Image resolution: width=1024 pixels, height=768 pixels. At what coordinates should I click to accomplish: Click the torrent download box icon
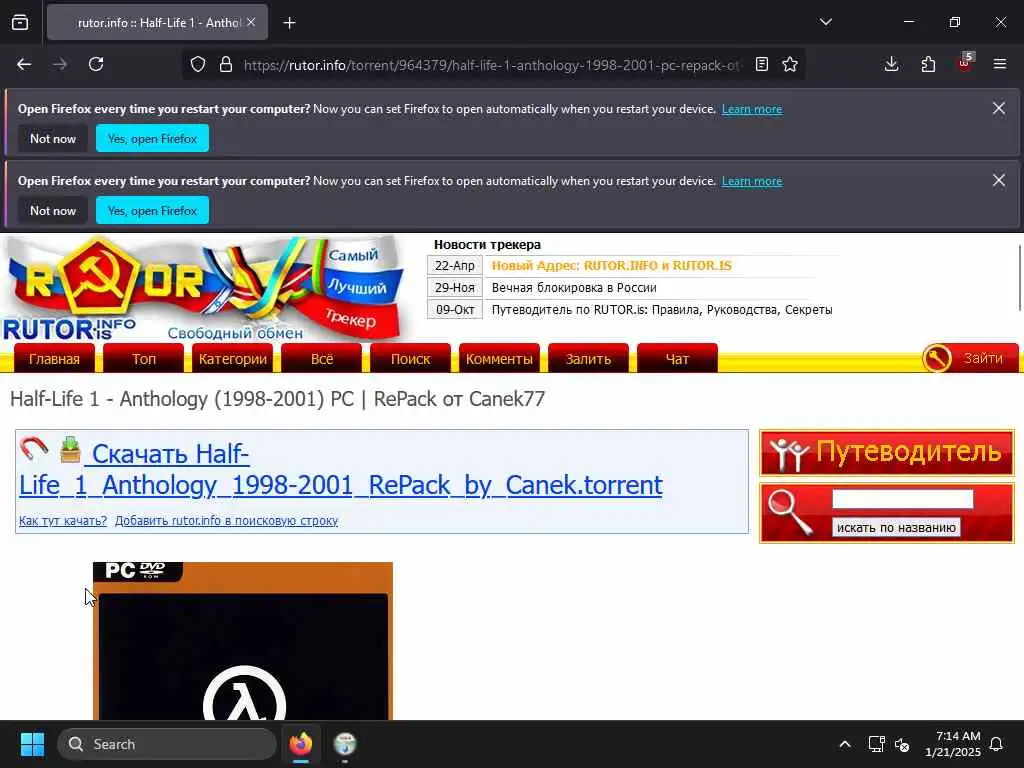71,449
